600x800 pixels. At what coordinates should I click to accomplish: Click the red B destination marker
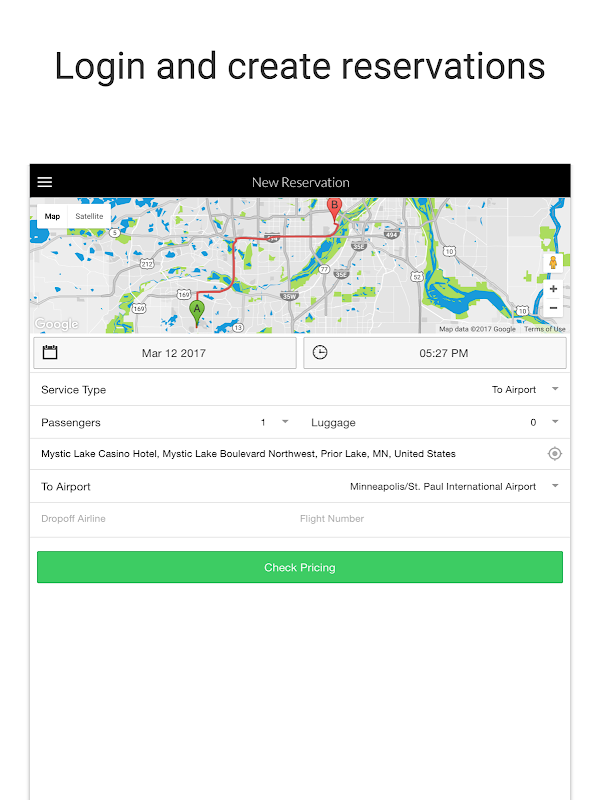pos(334,211)
